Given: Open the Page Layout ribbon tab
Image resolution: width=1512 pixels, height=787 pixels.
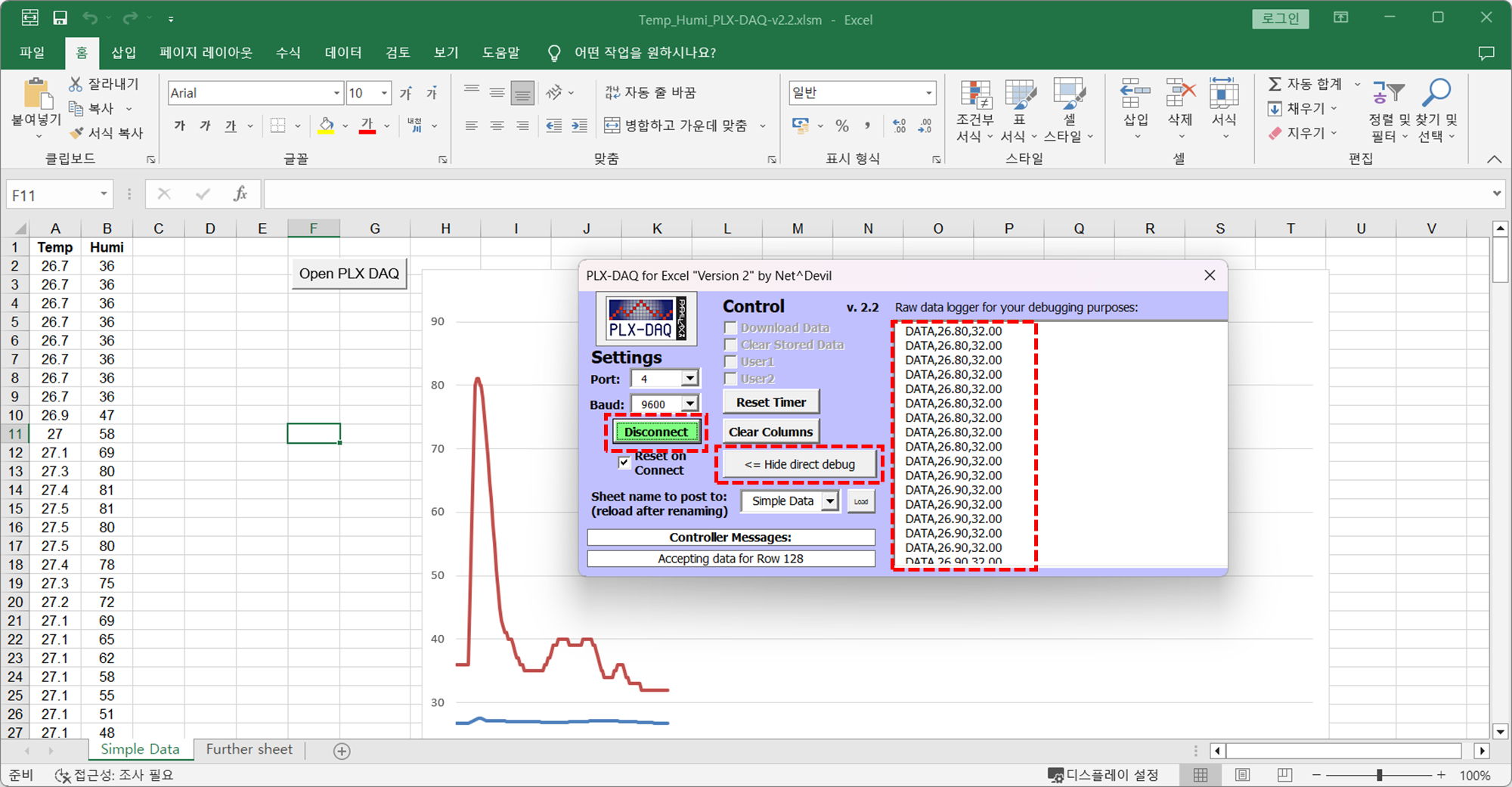Looking at the screenshot, I should (206, 53).
